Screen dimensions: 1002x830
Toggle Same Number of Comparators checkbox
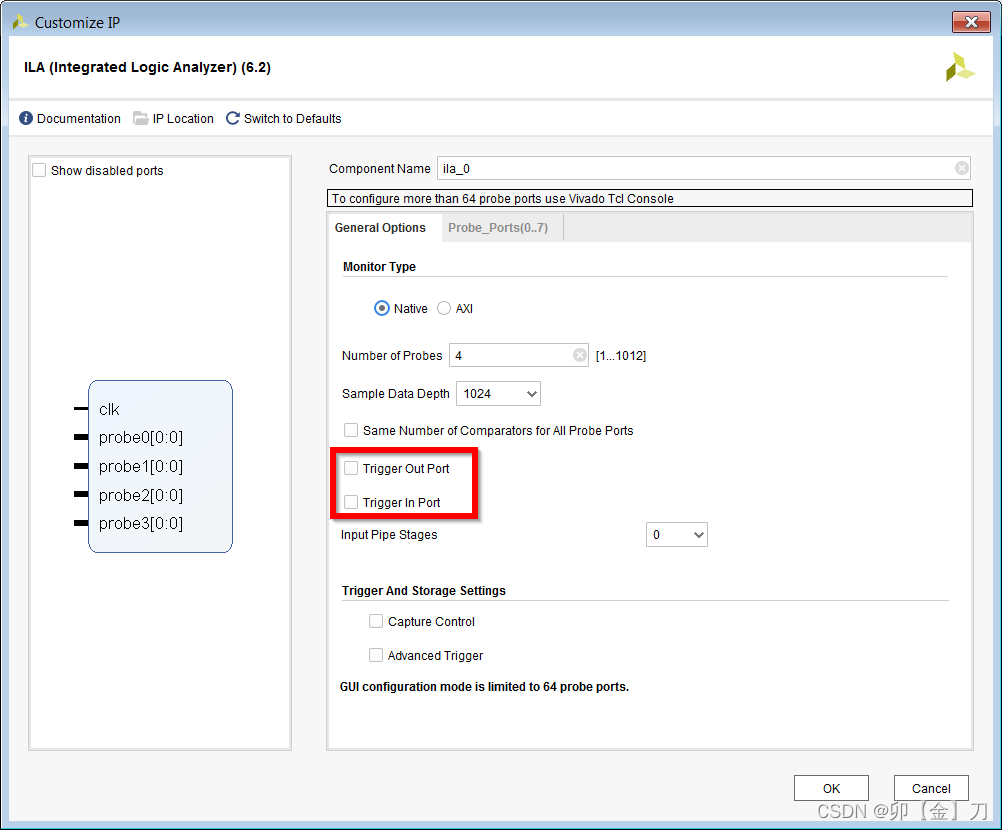(x=351, y=430)
